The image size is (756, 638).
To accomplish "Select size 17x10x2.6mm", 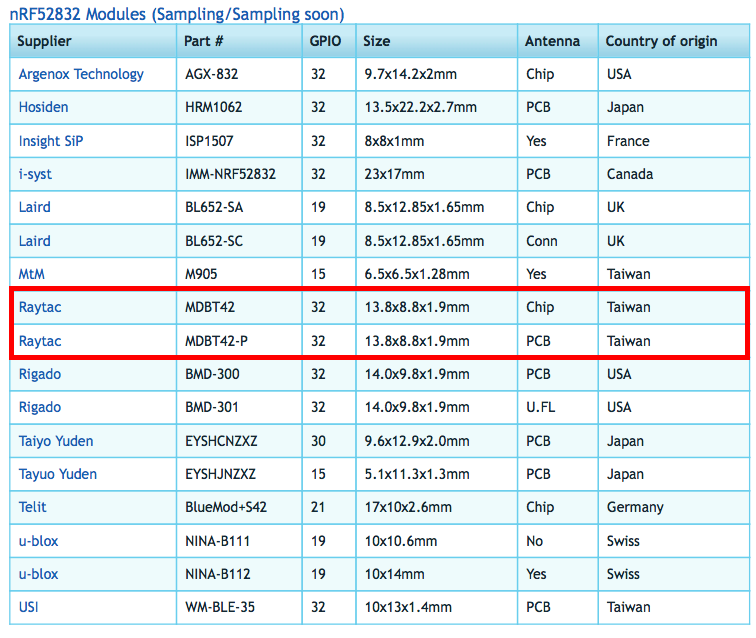I will click(x=408, y=507).
